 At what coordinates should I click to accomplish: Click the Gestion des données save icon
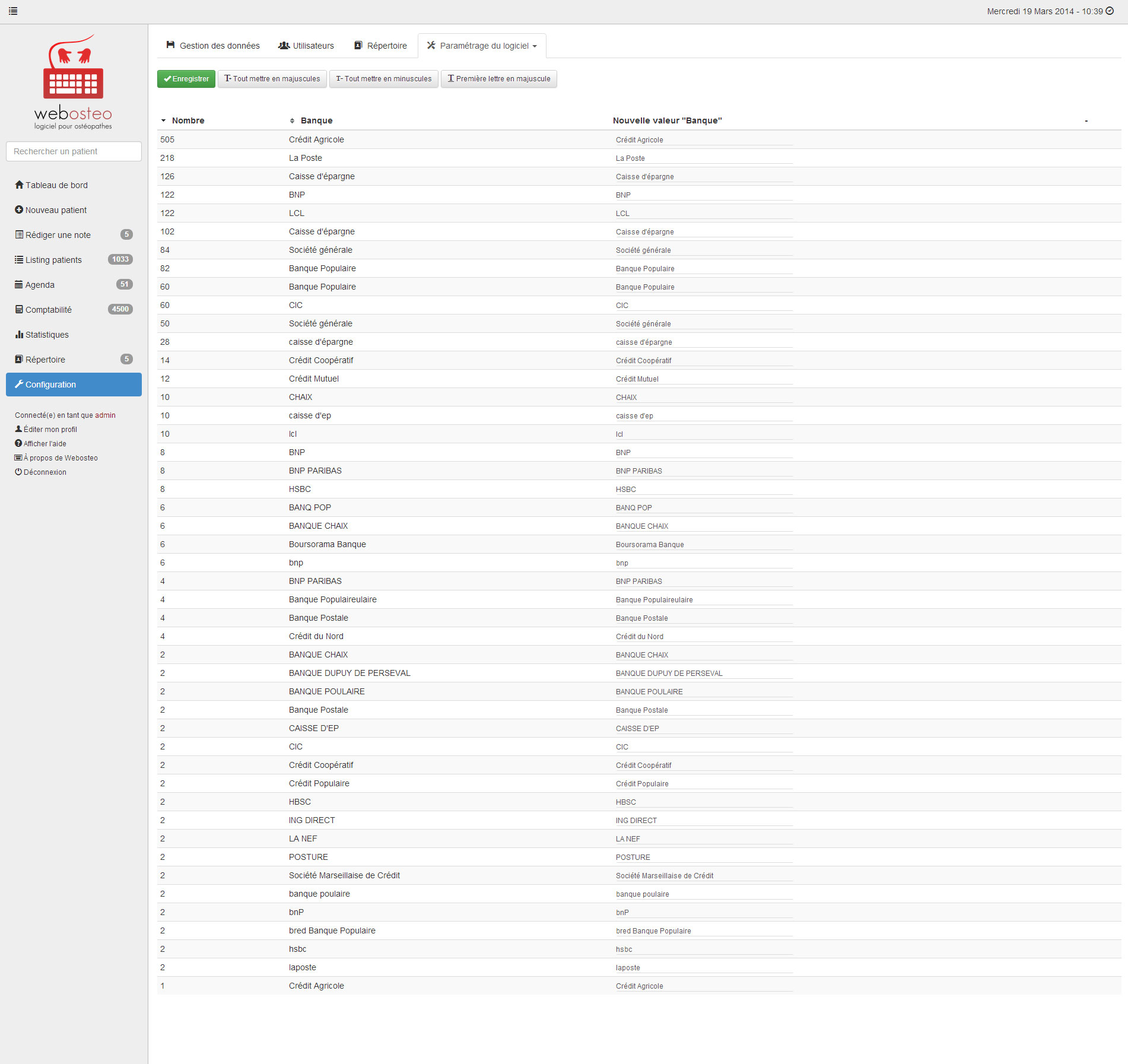[x=171, y=45]
